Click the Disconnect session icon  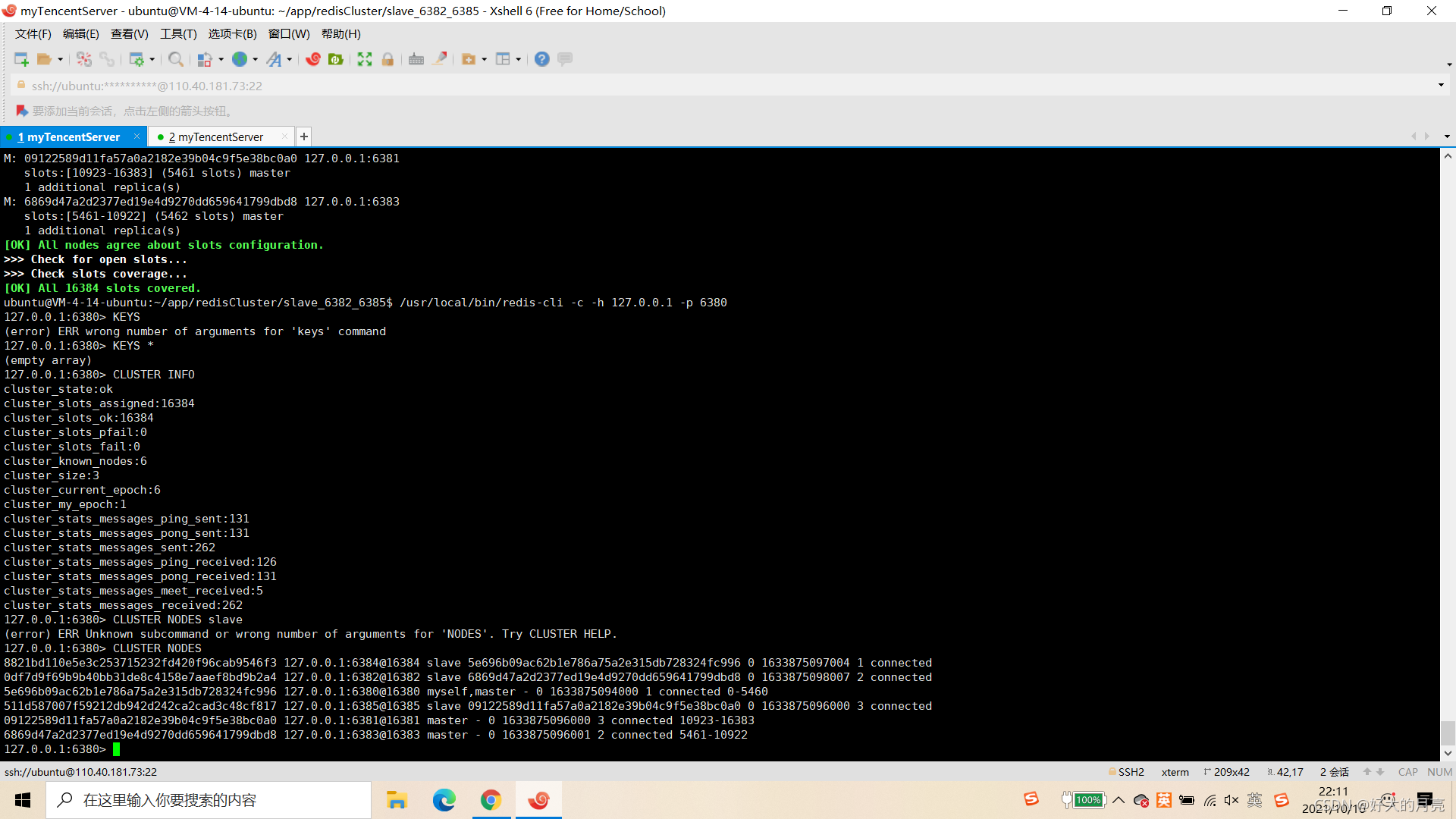[84, 59]
